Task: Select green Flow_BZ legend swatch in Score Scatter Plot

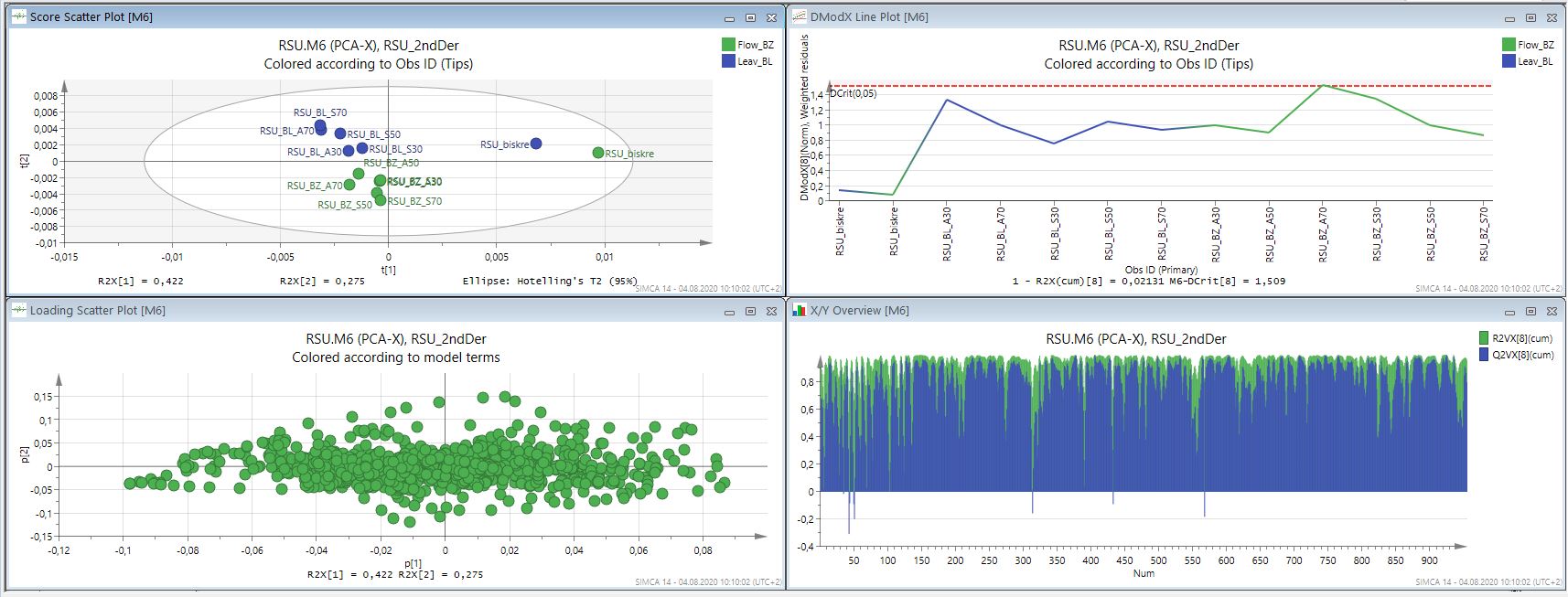Action: 728,45
